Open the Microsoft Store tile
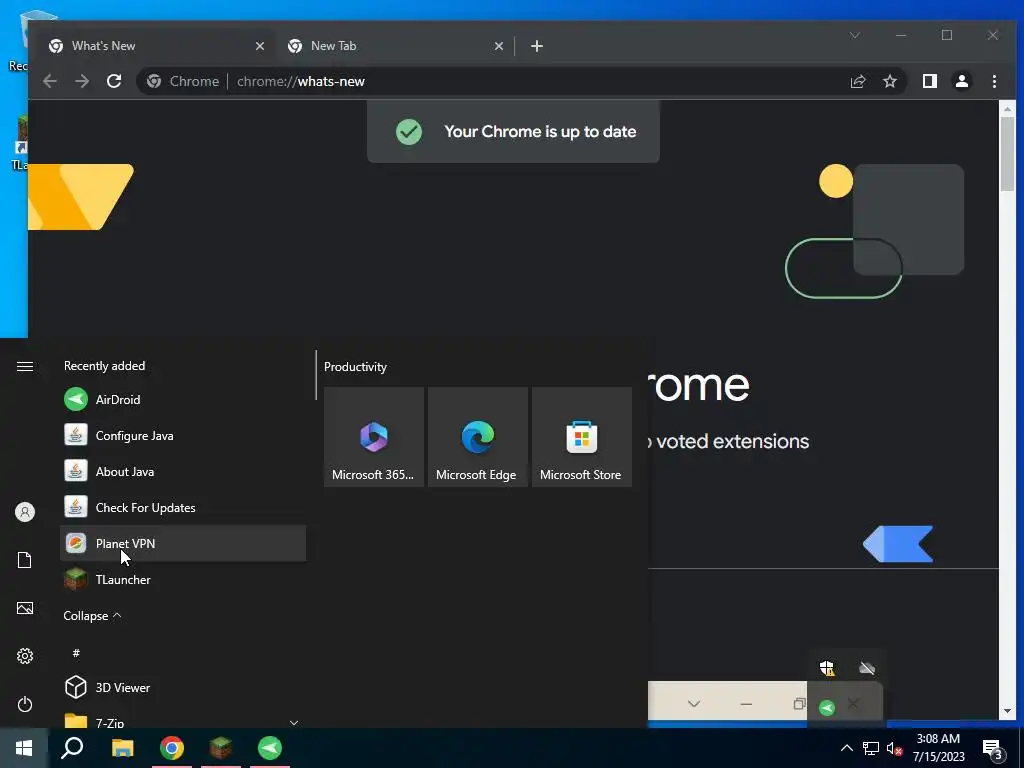 click(582, 437)
